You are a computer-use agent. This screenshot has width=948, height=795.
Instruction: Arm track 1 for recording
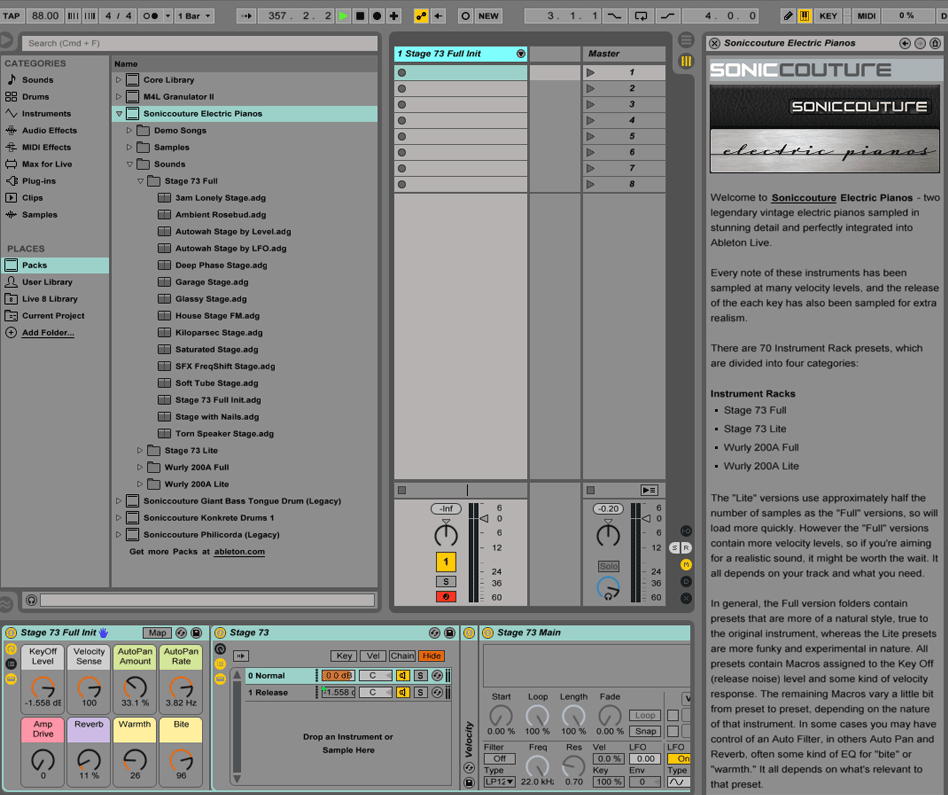pos(446,597)
